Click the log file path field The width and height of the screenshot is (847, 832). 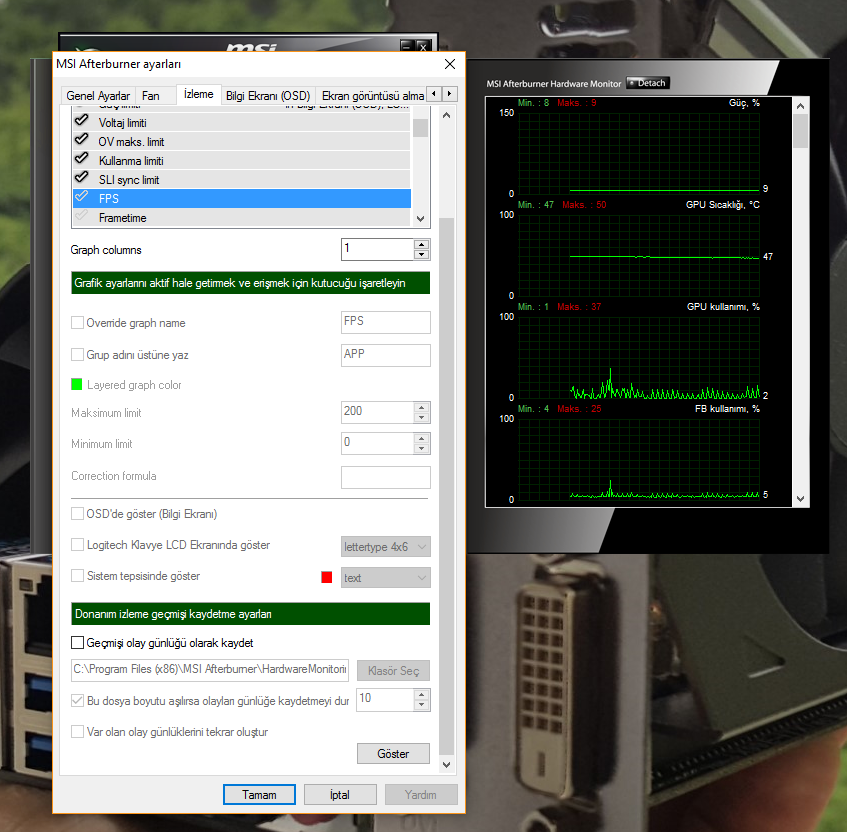tap(210, 670)
